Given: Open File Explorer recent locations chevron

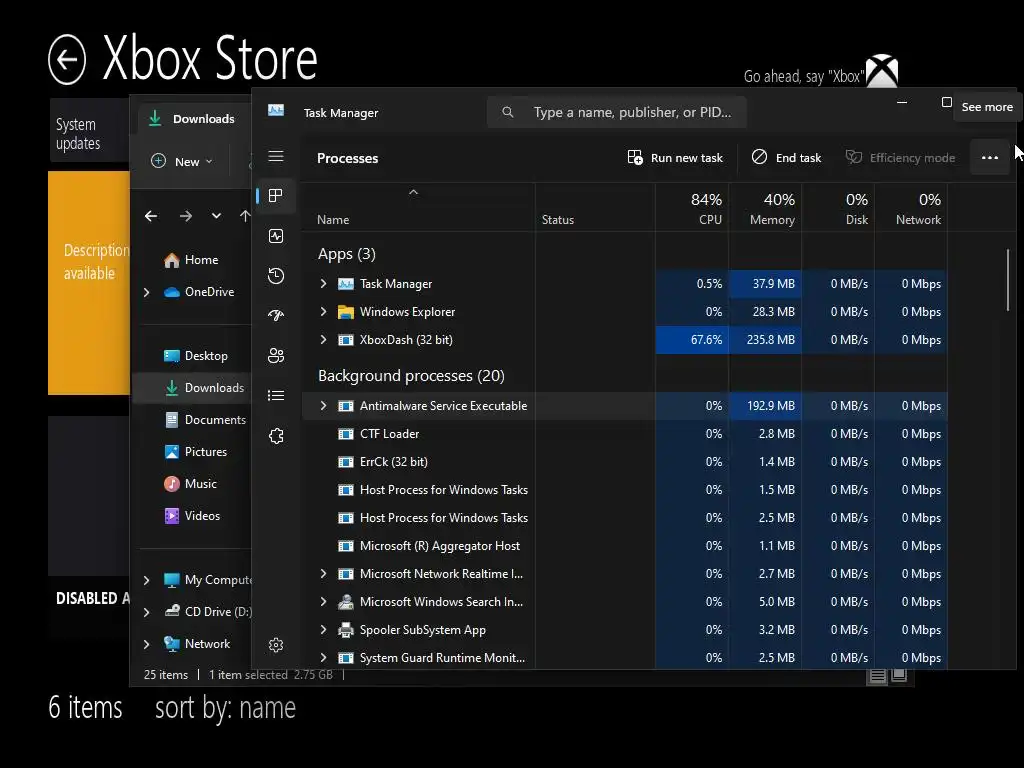Looking at the screenshot, I should (x=216, y=216).
